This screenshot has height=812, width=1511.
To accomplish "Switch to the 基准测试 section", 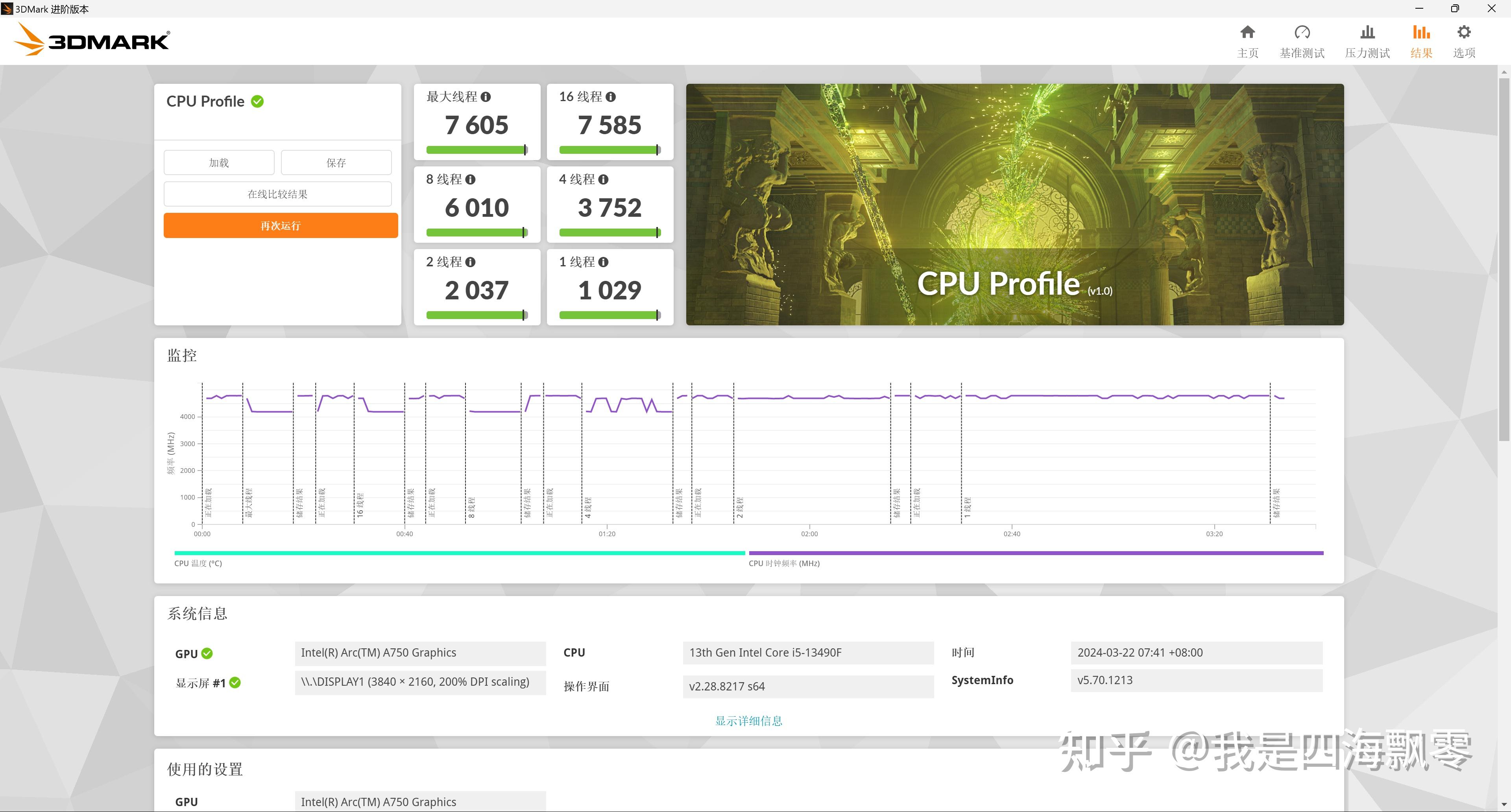I will pos(1302,40).
